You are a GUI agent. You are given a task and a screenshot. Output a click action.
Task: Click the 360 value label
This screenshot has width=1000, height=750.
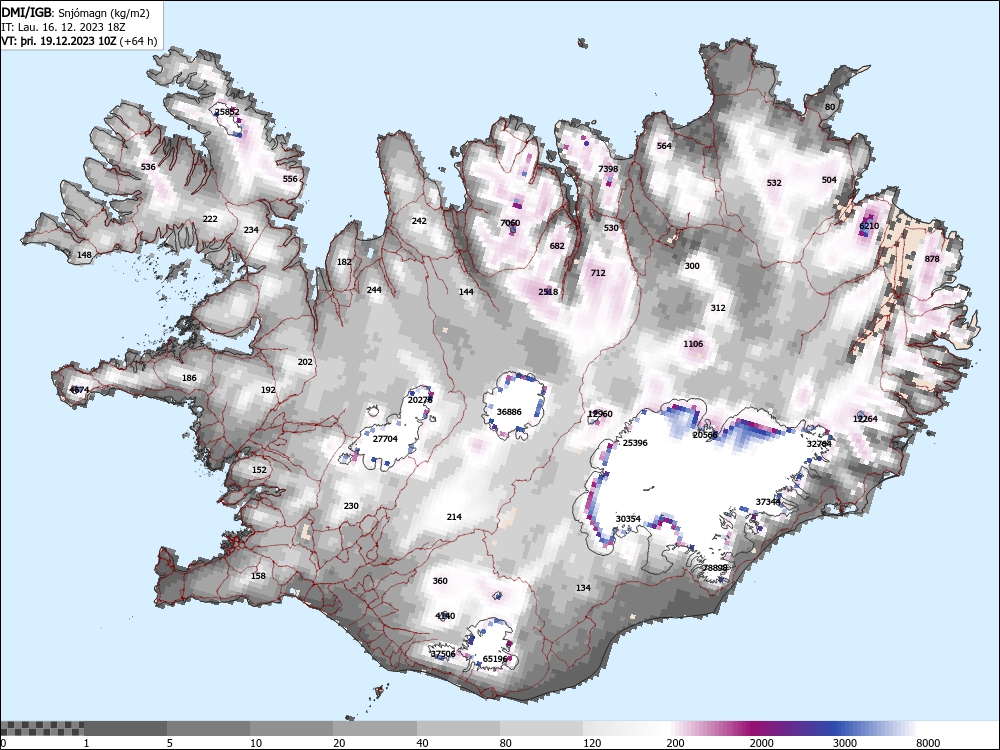(440, 581)
